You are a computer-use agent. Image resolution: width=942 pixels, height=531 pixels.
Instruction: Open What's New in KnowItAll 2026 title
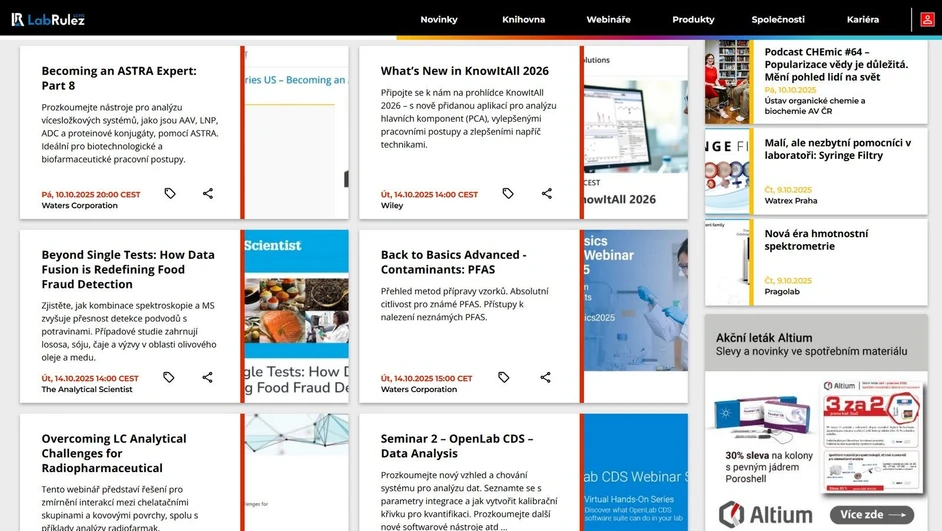point(464,71)
